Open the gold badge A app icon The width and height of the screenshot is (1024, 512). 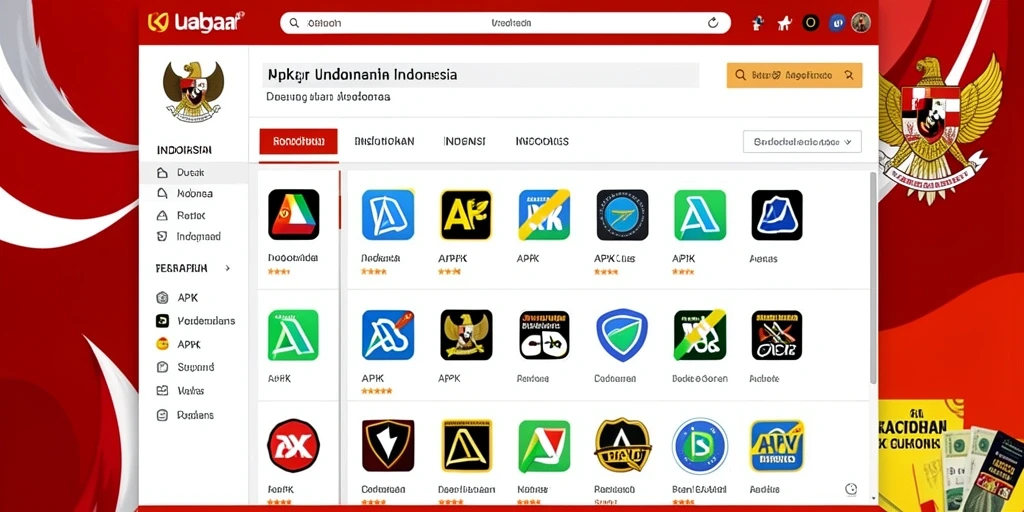(622, 445)
